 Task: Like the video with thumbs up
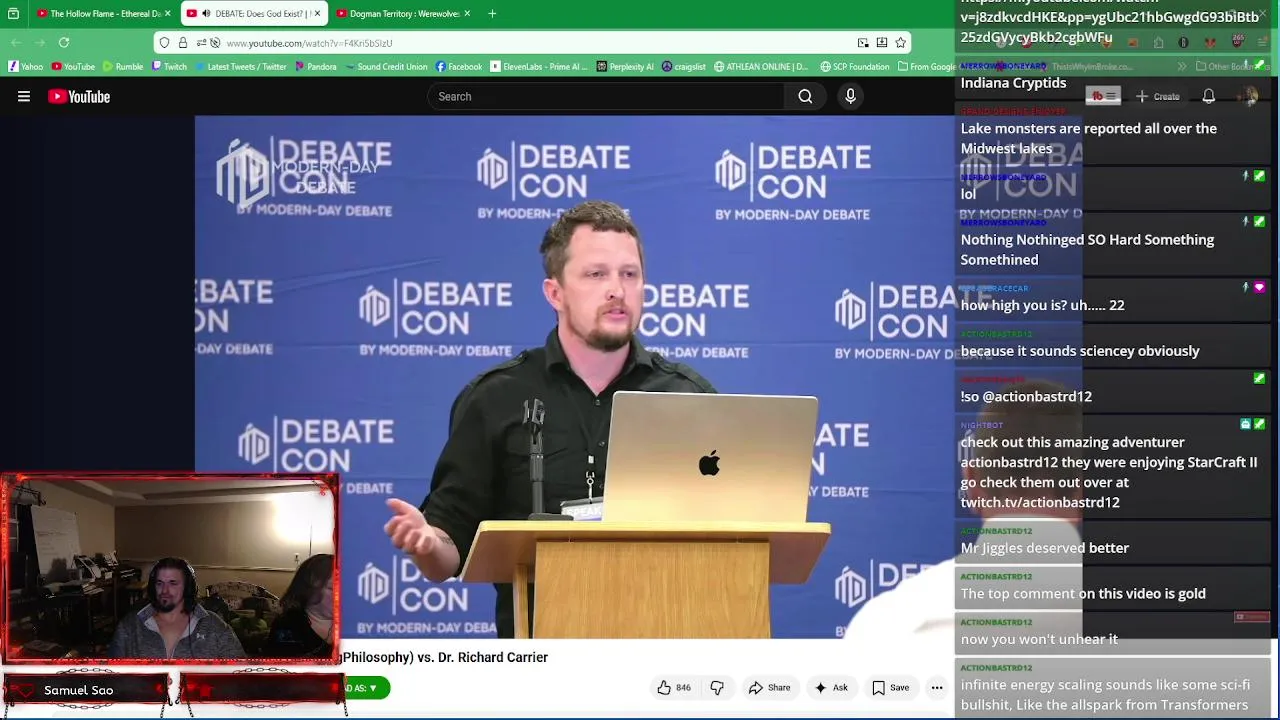[664, 688]
